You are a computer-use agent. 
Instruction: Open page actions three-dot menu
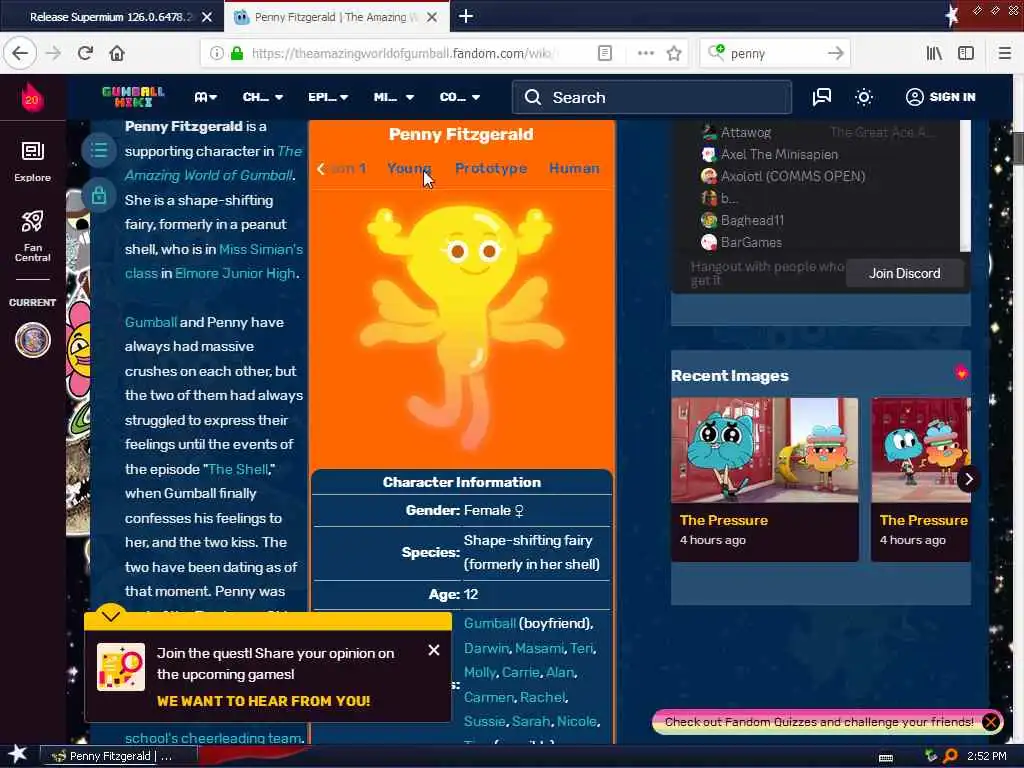645,53
